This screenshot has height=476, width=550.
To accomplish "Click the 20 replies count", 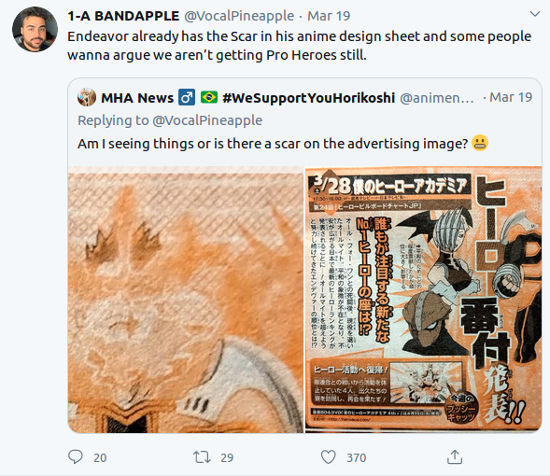I will [x=100, y=458].
